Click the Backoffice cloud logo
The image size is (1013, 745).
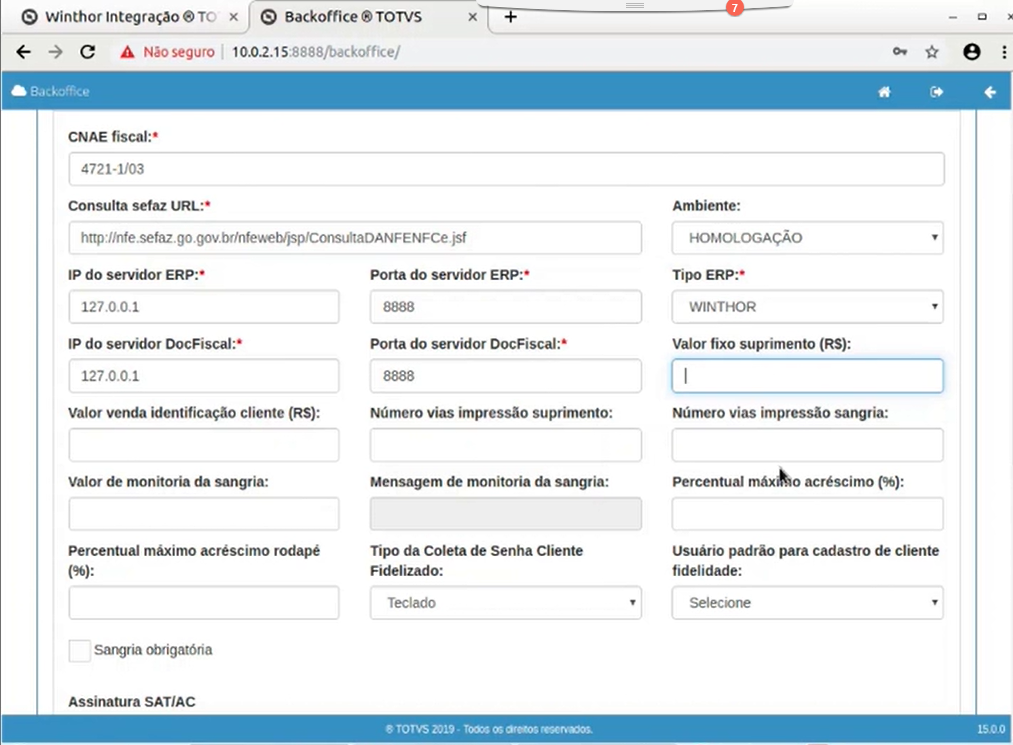coord(50,91)
